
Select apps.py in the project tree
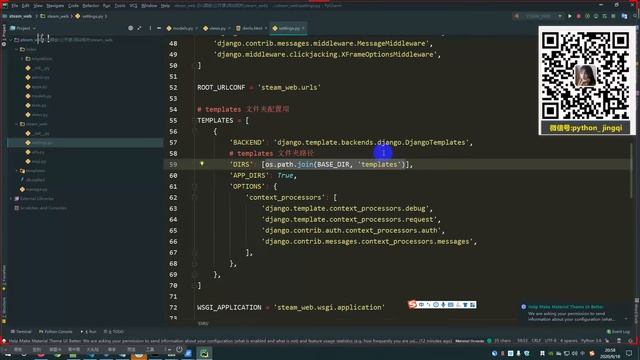coord(36,87)
